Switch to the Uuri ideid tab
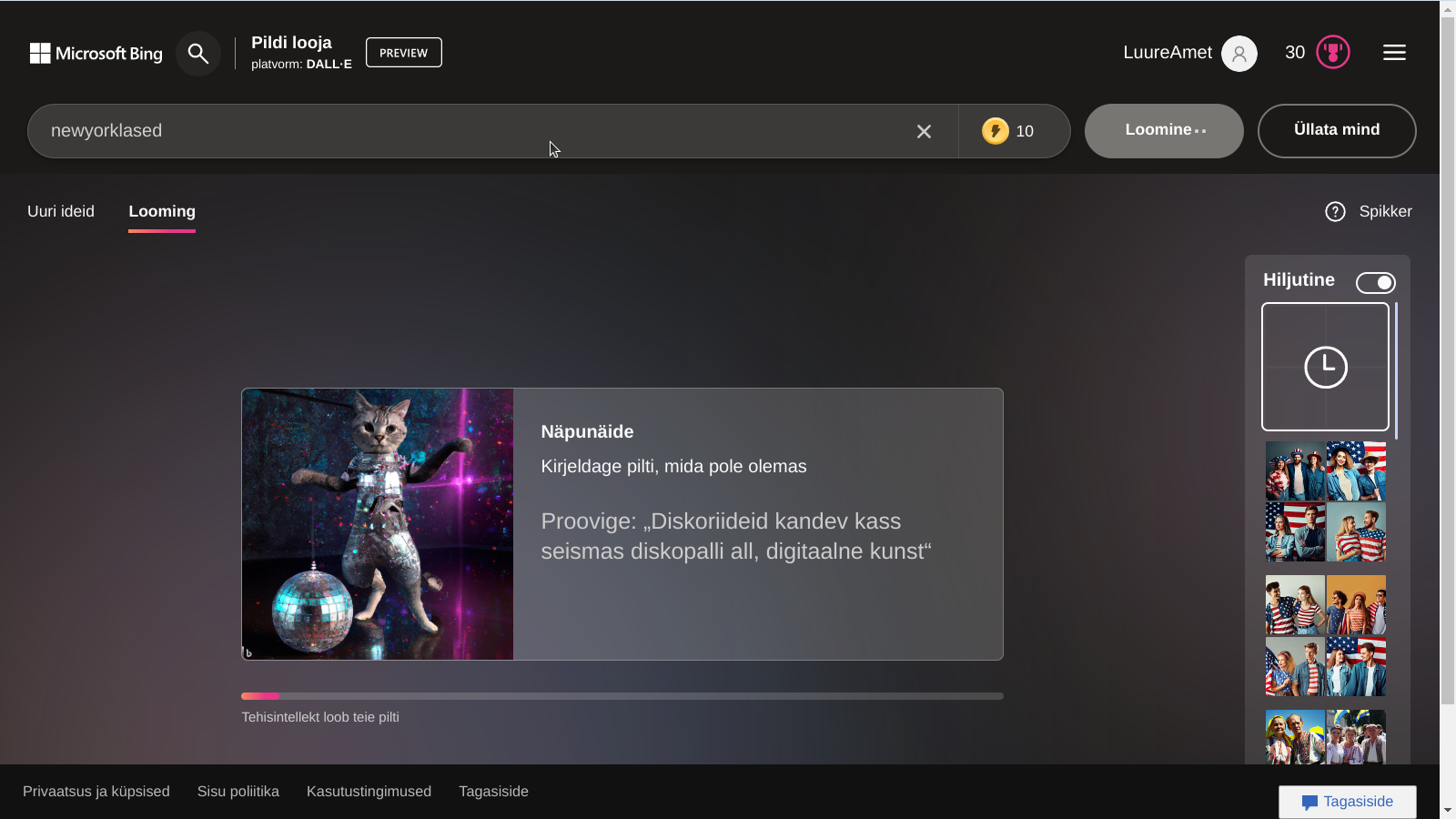This screenshot has width=1456, height=819. pyautogui.click(x=61, y=211)
